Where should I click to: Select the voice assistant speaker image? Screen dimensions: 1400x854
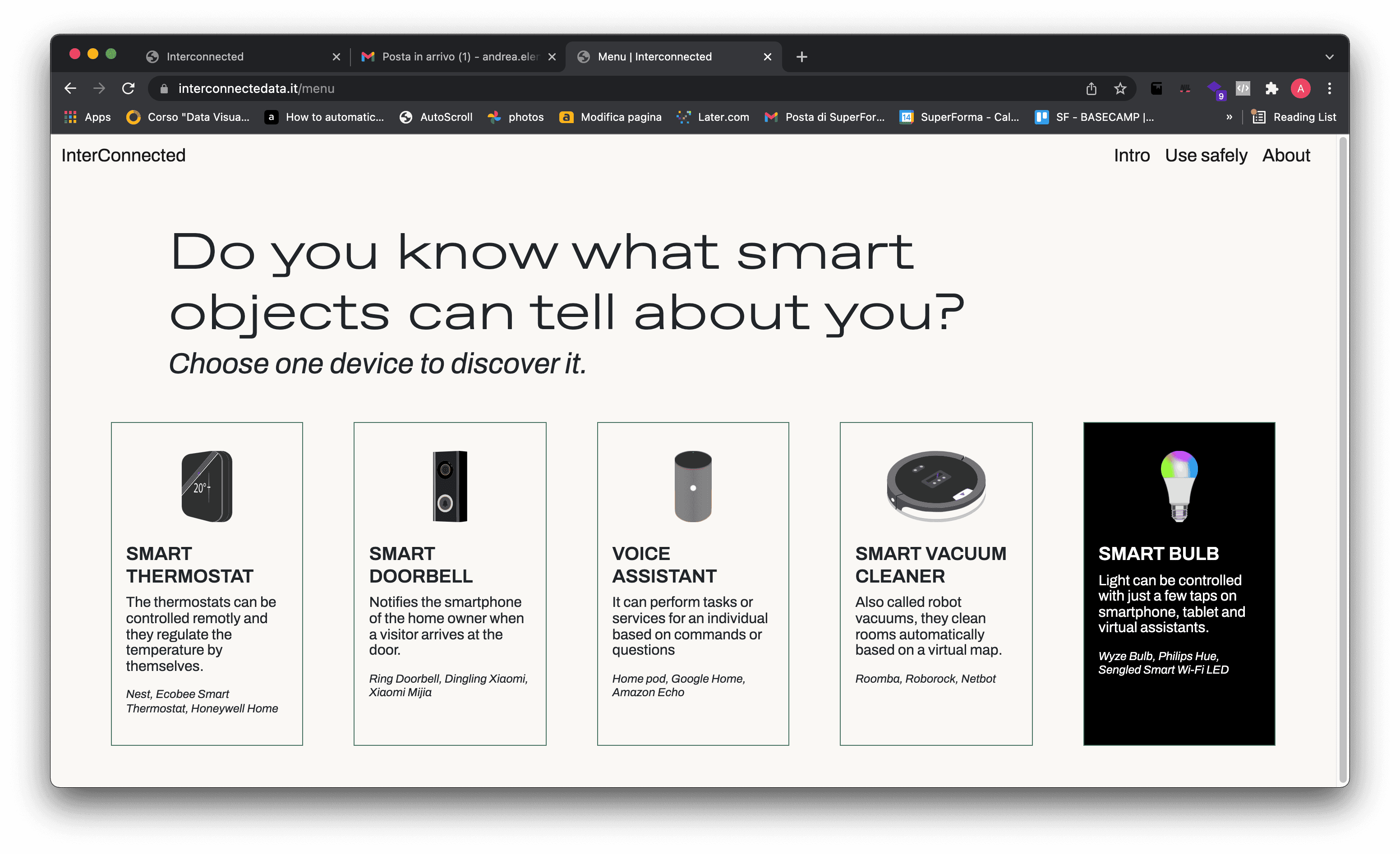693,487
